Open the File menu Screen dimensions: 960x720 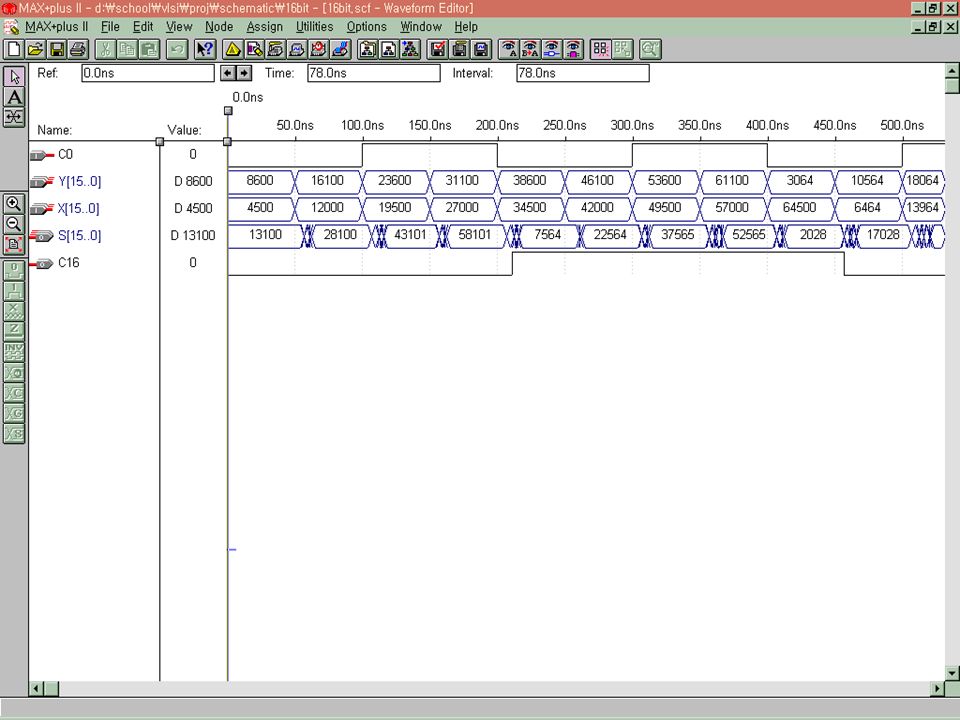[x=110, y=27]
